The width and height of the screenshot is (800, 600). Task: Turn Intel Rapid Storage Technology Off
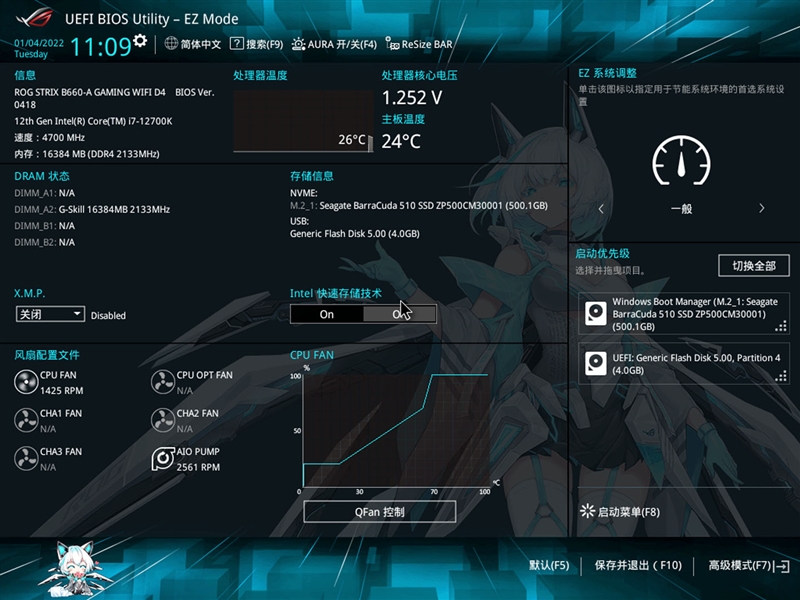(400, 314)
